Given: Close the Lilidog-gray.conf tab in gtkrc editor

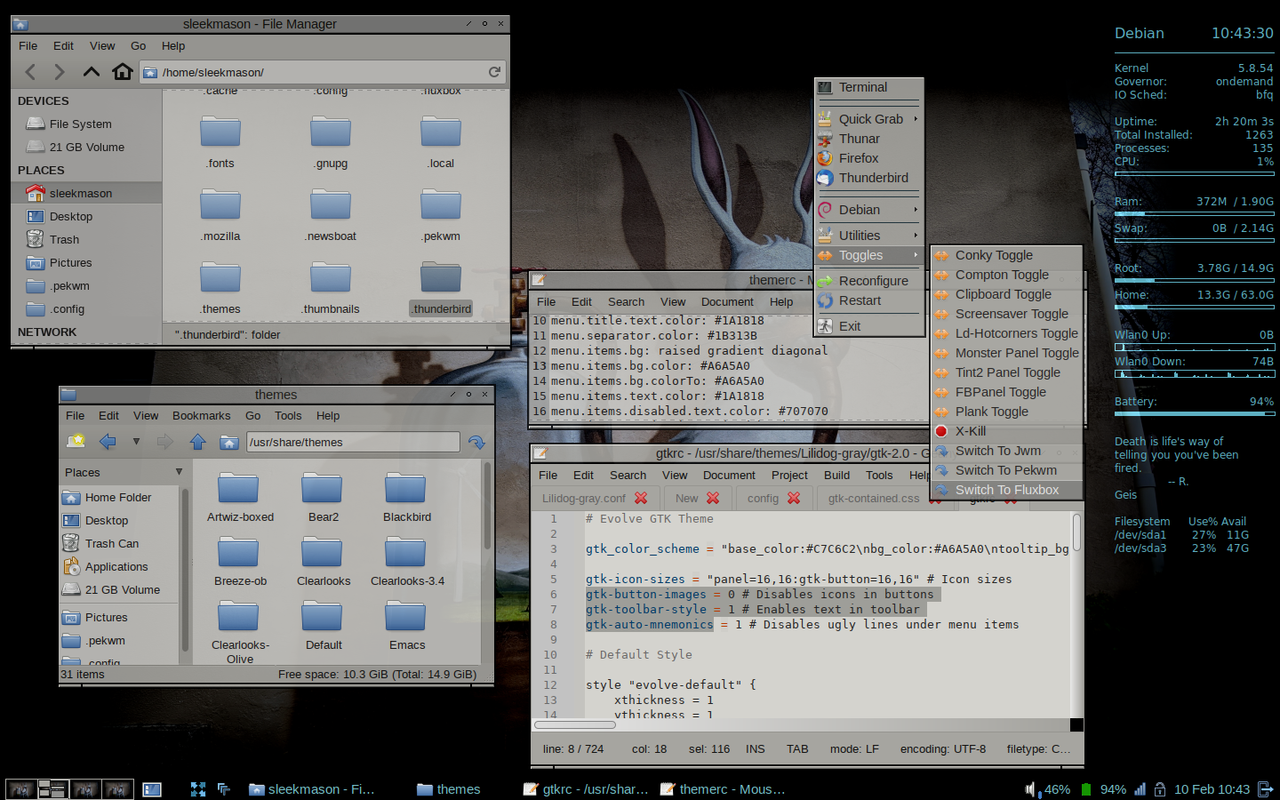Looking at the screenshot, I should coord(641,498).
